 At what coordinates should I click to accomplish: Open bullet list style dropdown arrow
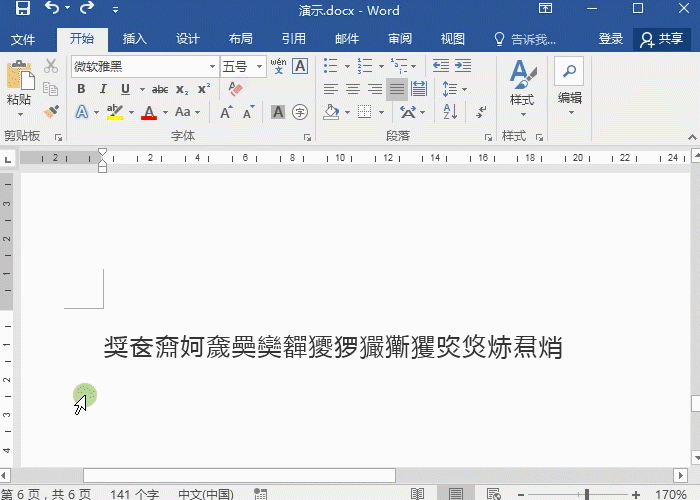tap(347, 66)
